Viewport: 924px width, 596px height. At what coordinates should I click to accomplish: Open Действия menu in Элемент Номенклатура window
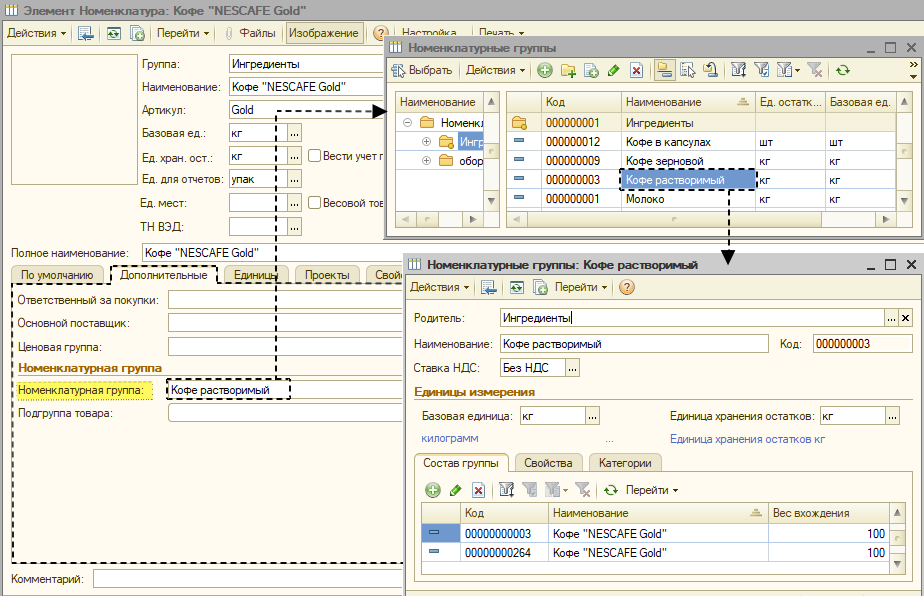pos(37,34)
